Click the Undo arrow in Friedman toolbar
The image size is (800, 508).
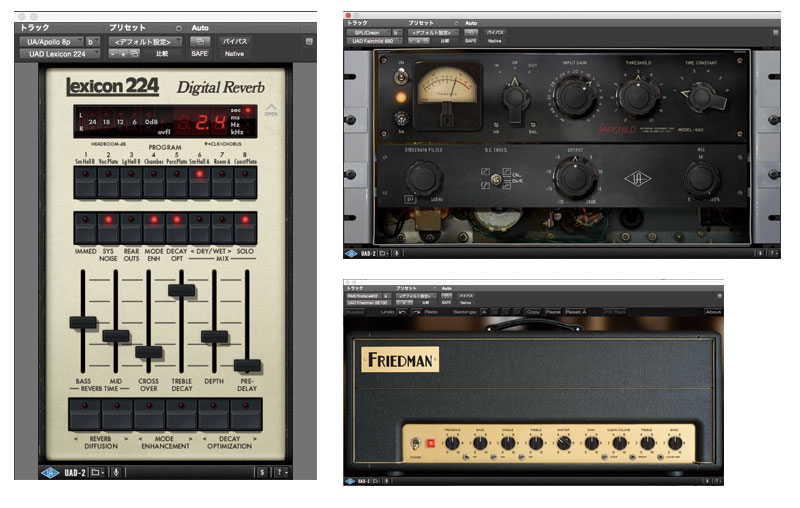[403, 312]
